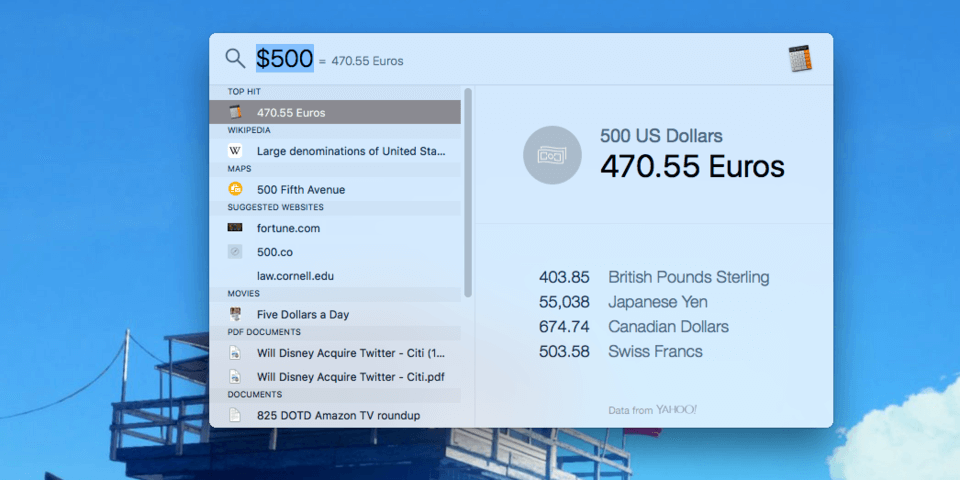Click the compass icon next to 500.co

point(235,252)
